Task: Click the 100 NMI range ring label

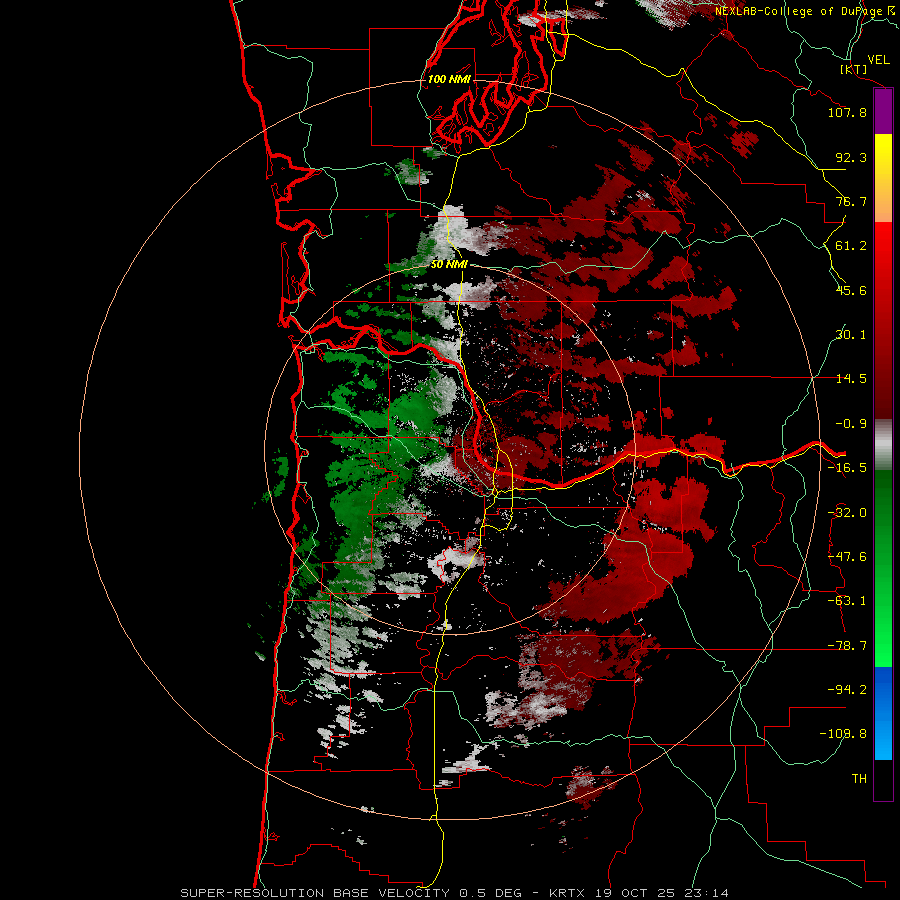Action: 449,79
